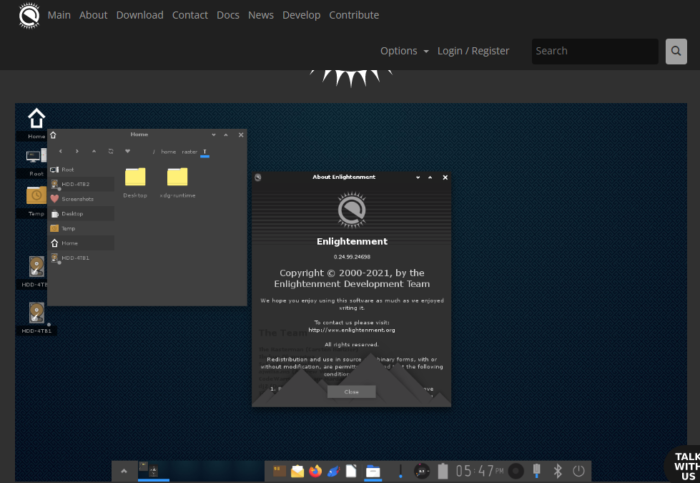
Task: Launch Firefox from the shelf
Action: (x=315, y=471)
